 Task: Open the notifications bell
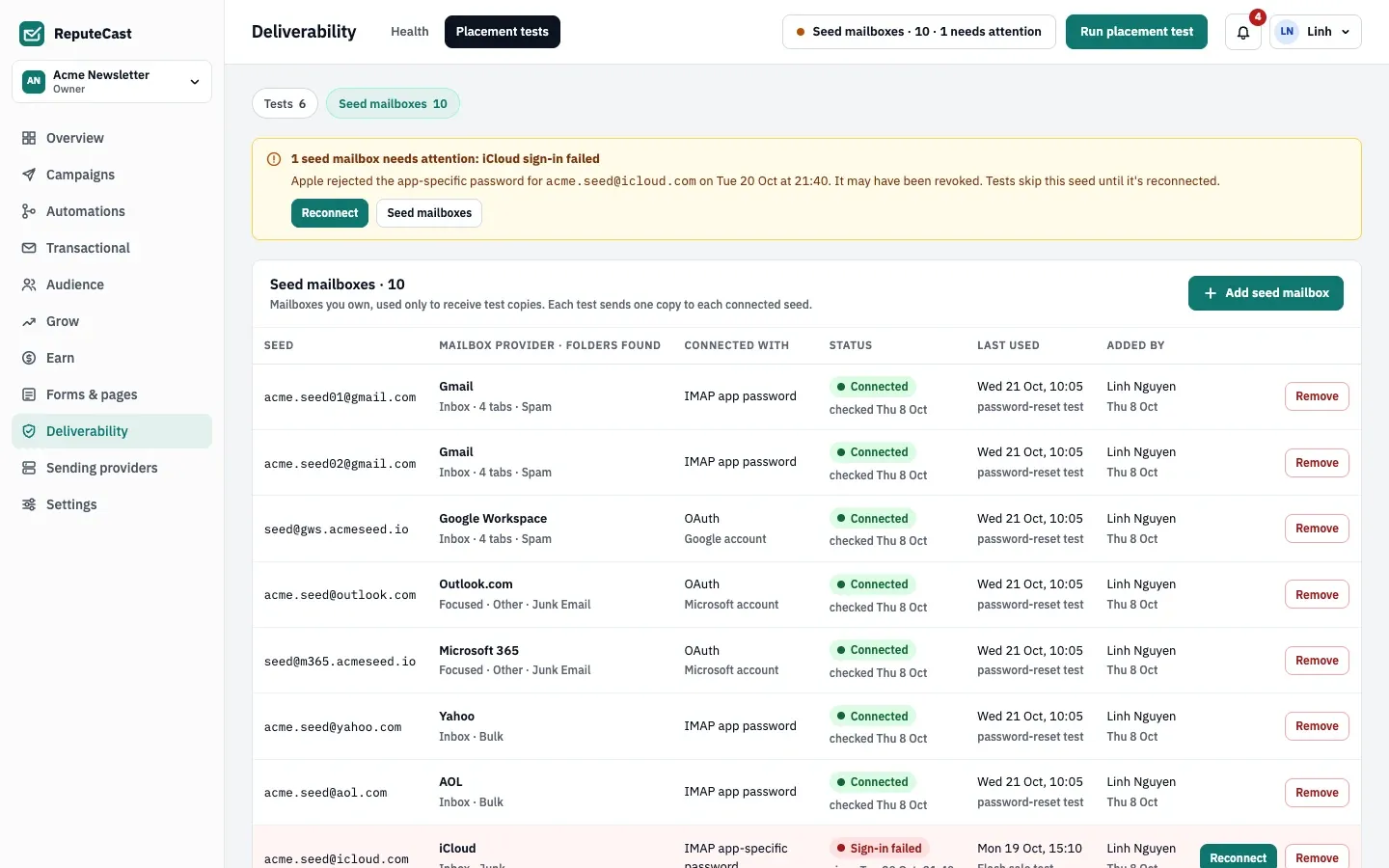1243,32
